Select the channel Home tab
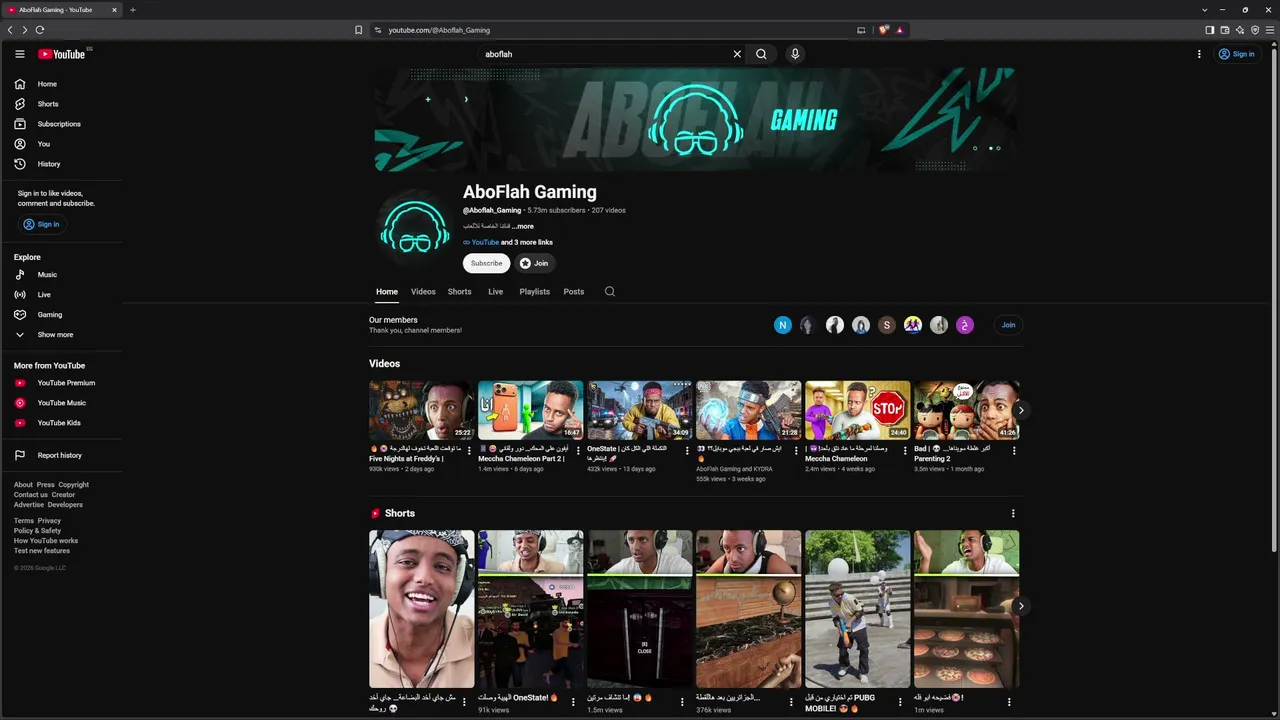Viewport: 1280px width, 720px height. tap(387, 292)
